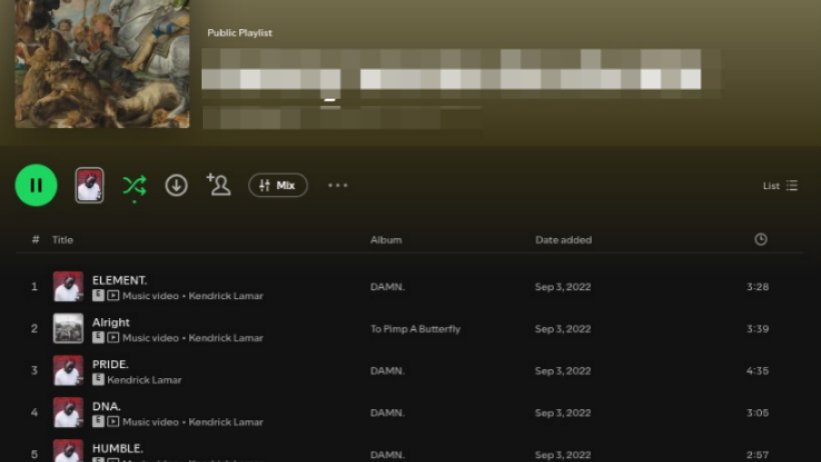Open the ELEMENT. track cover thumbnail
This screenshot has width=821, height=462.
click(68, 287)
